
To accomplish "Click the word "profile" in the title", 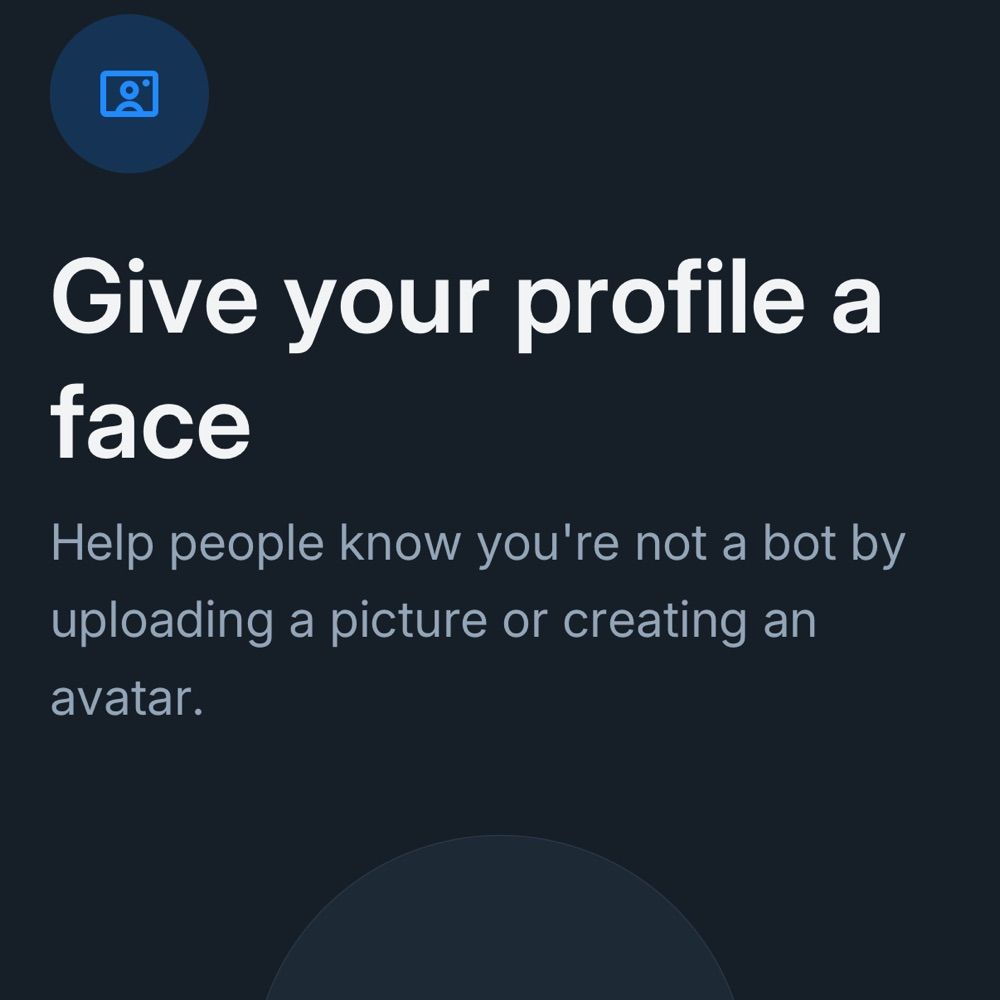I will click(660, 304).
